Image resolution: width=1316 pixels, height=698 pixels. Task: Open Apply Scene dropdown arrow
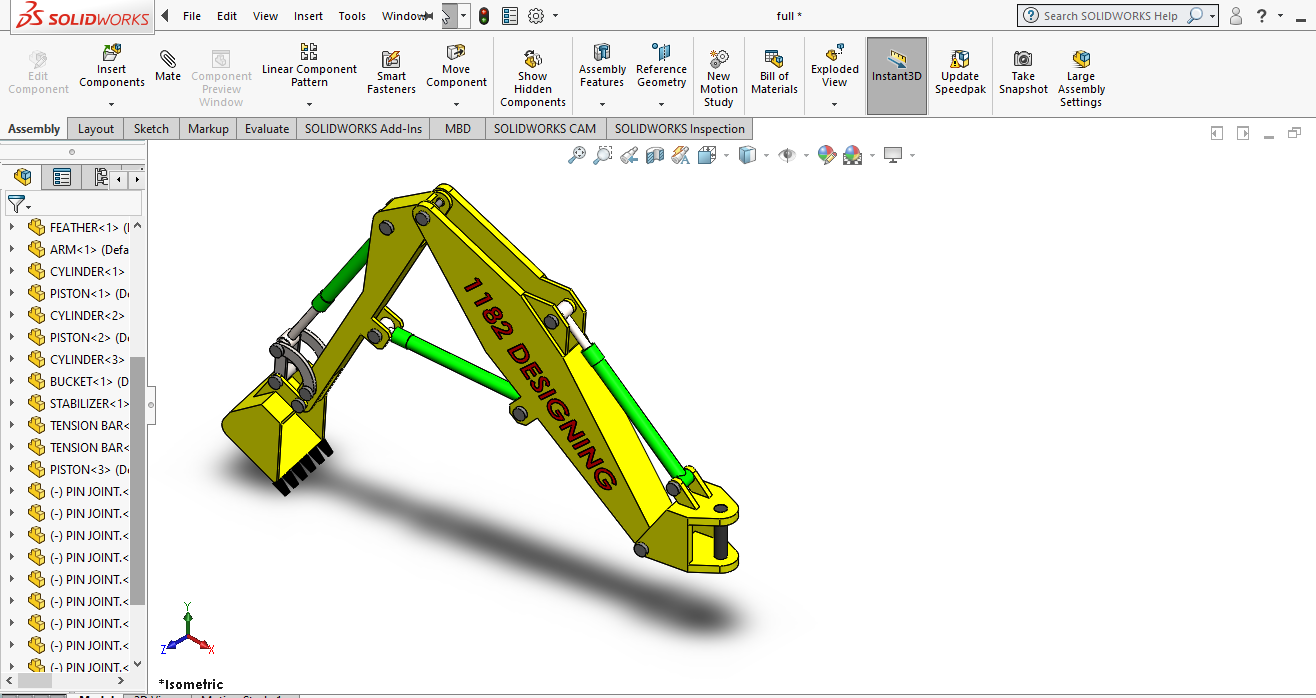pos(872,155)
